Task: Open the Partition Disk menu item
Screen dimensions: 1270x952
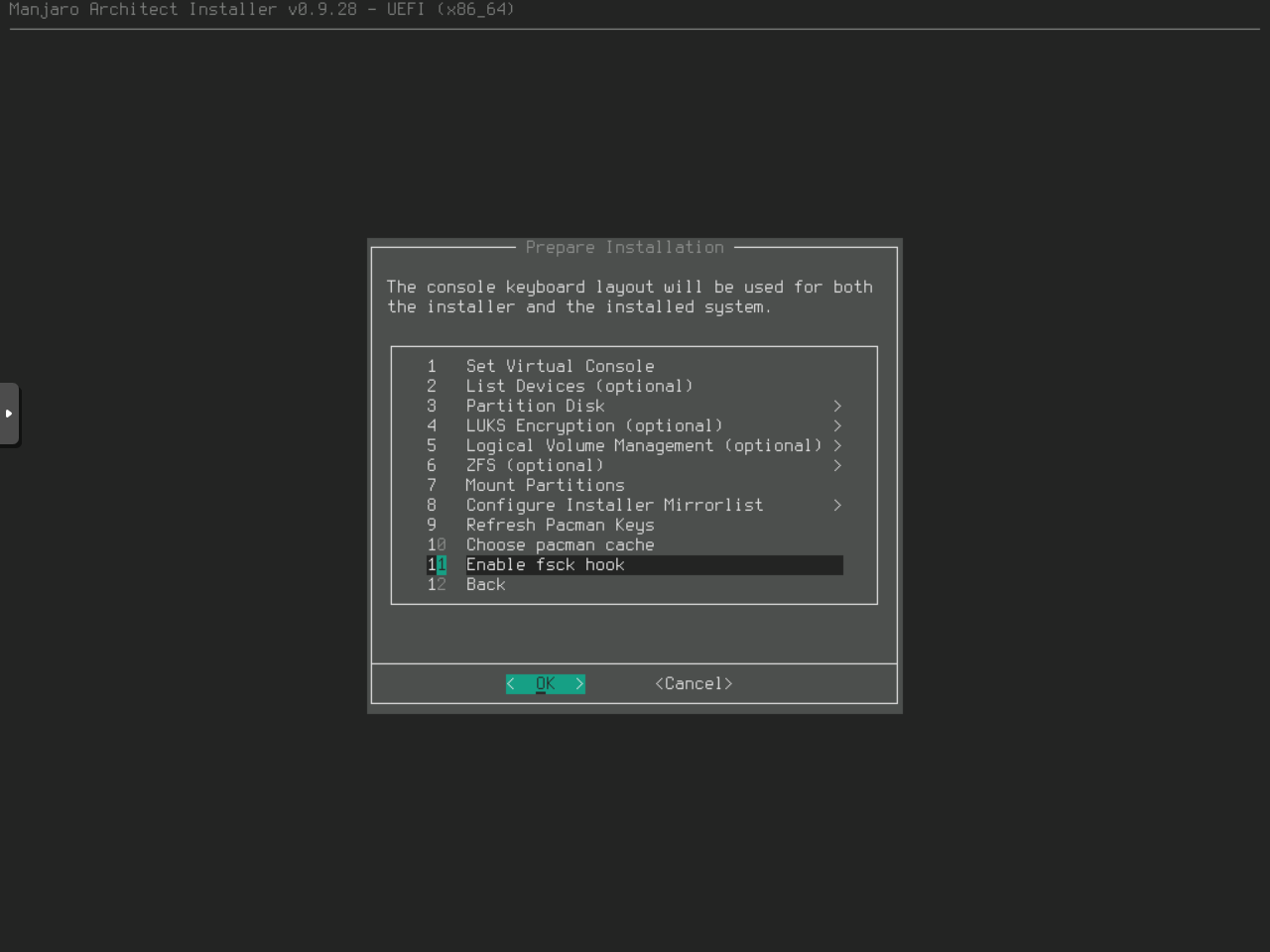Action: click(x=535, y=406)
